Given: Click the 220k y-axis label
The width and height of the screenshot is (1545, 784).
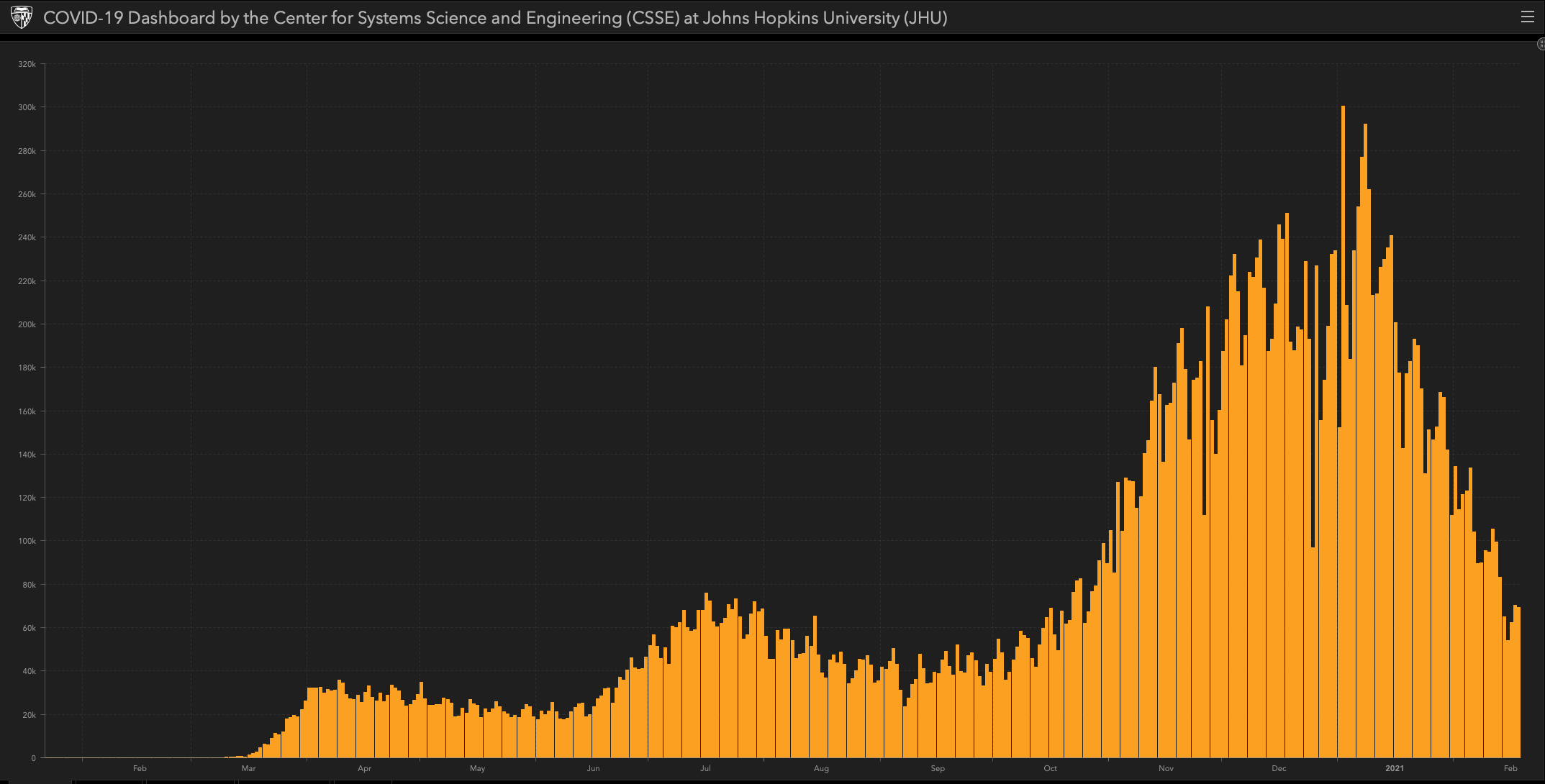Looking at the screenshot, I should pyautogui.click(x=27, y=281).
